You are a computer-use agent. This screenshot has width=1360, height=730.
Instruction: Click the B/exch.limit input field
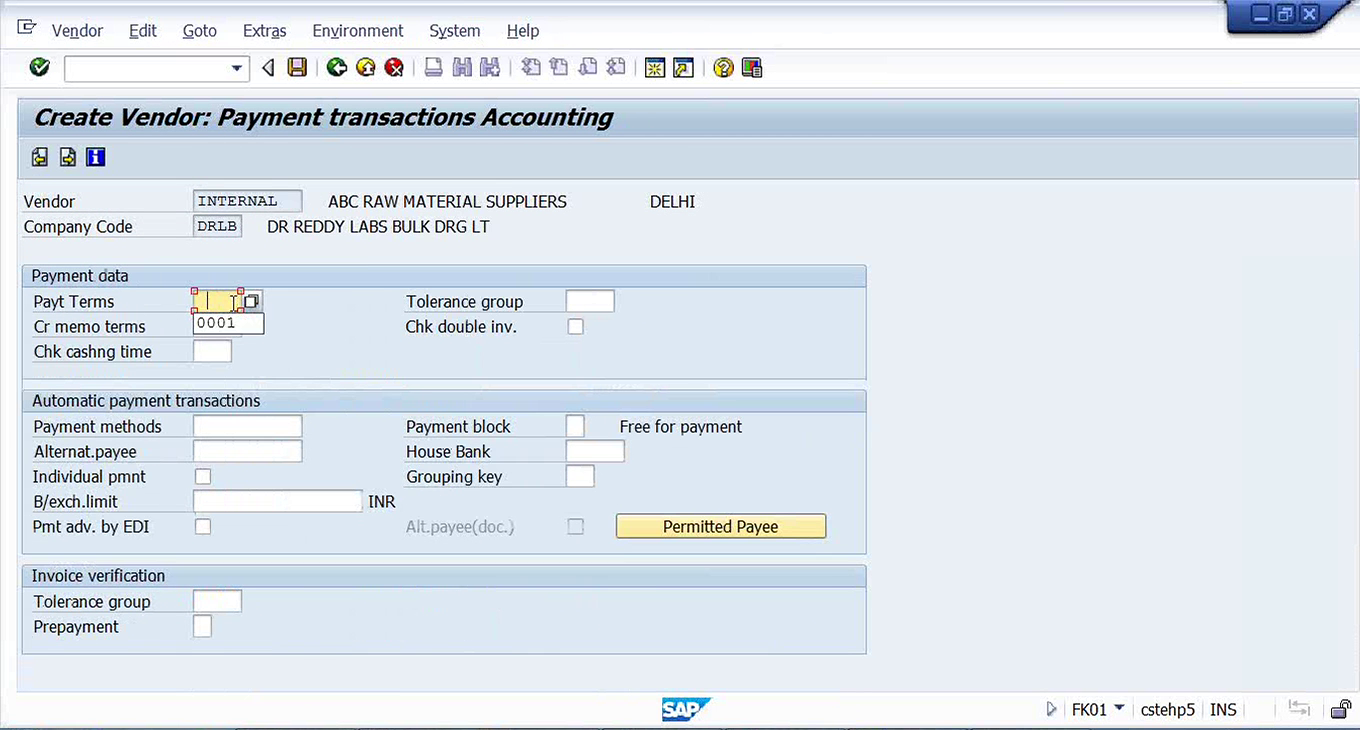278,502
